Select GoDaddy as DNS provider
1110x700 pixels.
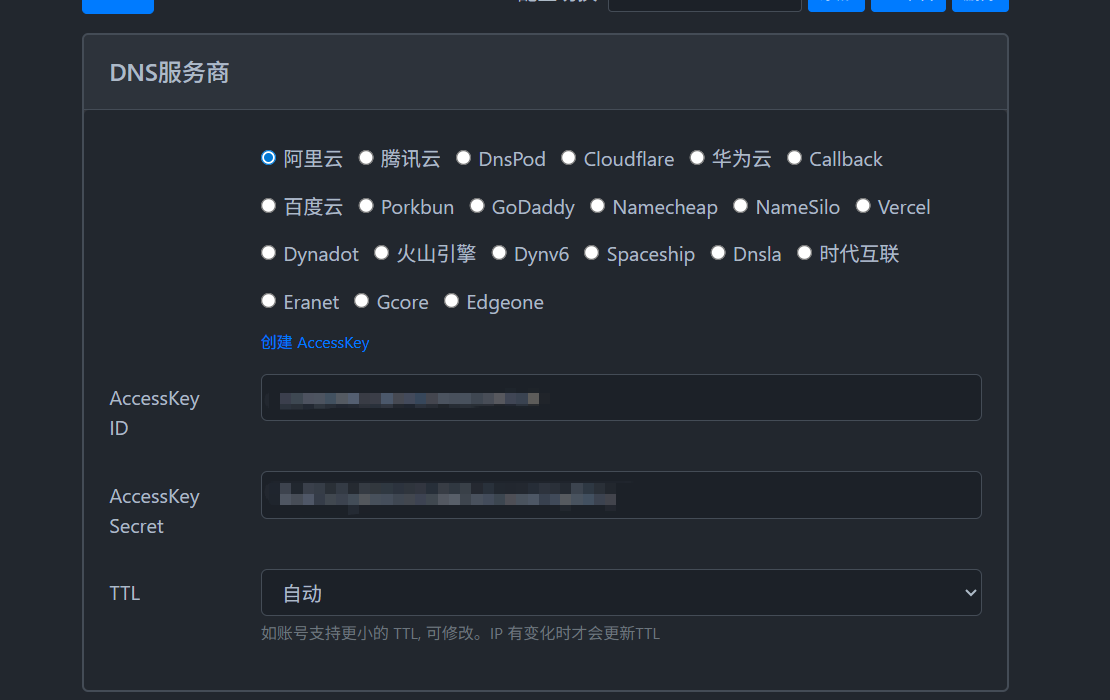(477, 206)
